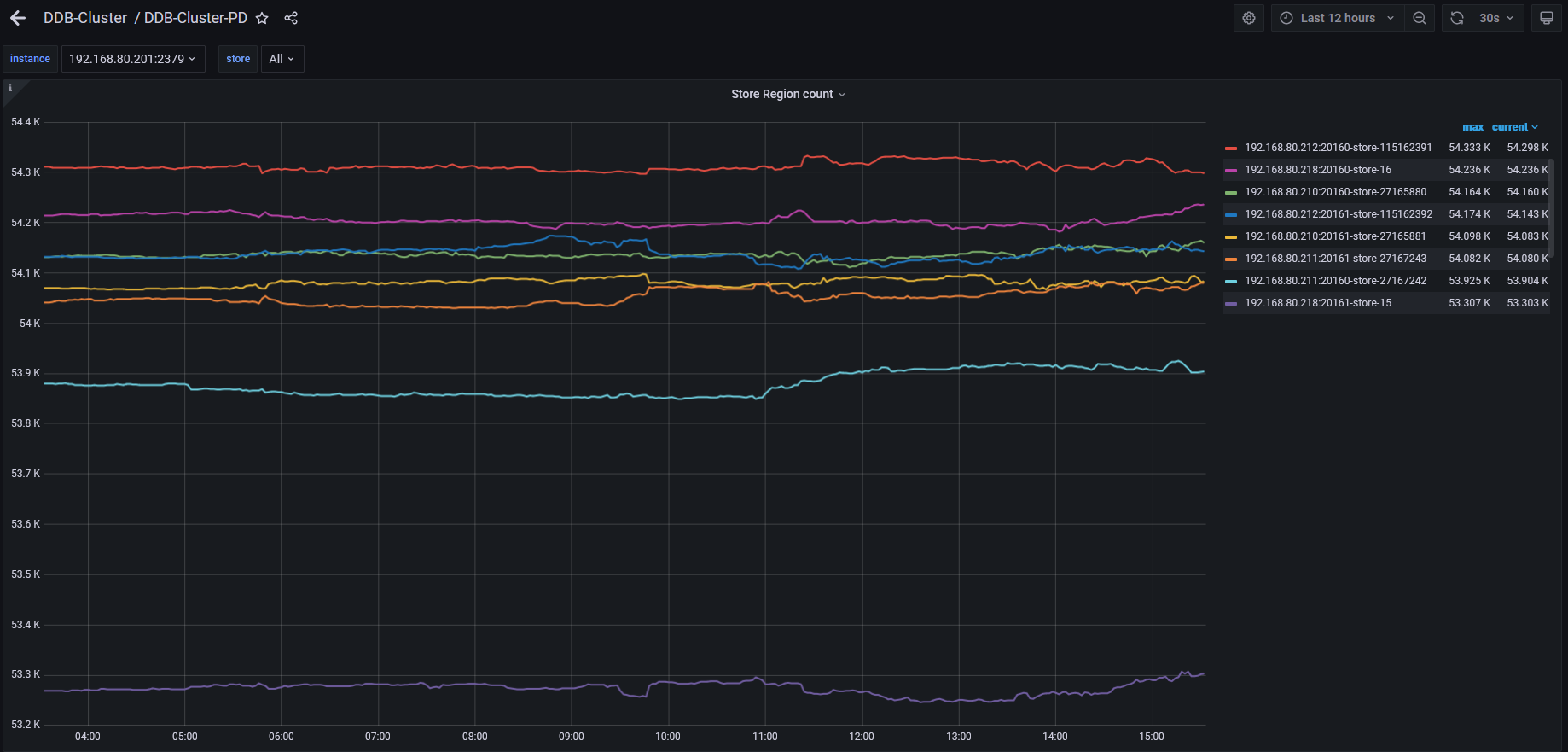
Task: Click the back arrow to go back
Action: pos(18,18)
